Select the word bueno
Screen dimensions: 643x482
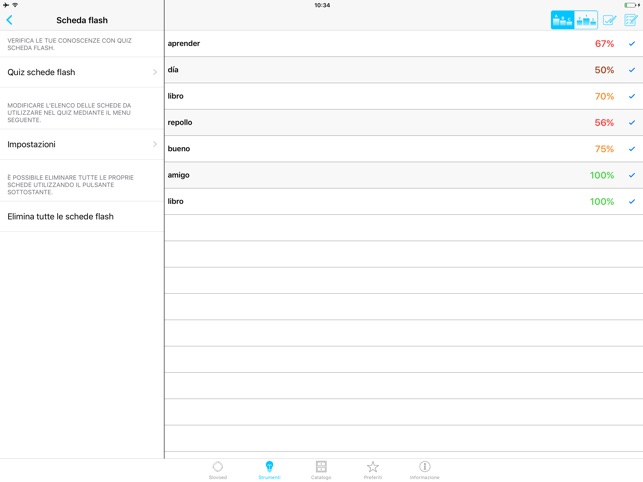click(x=179, y=148)
